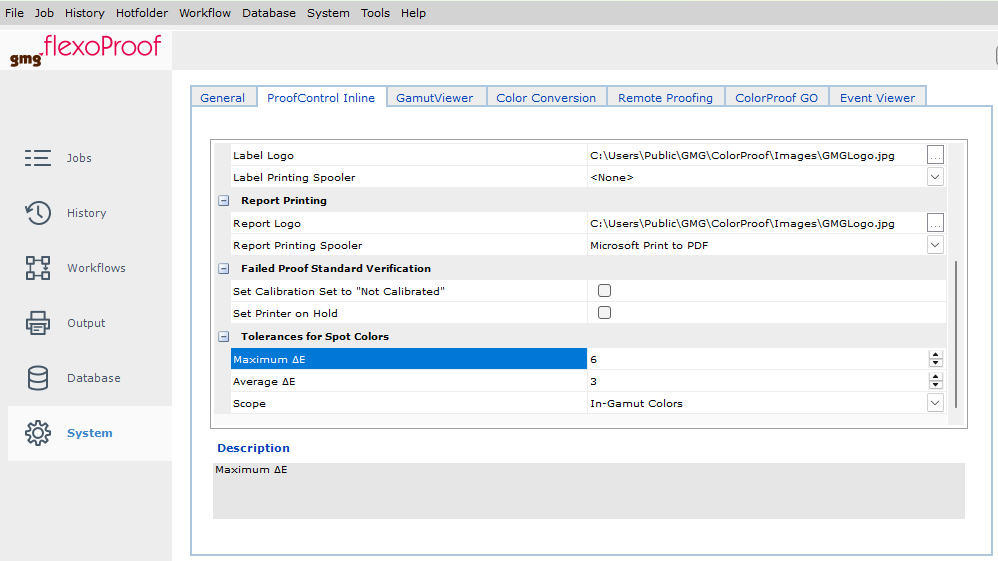The image size is (998, 561).
Task: Collapse Tolerances for Spot Colors section
Action: tap(223, 337)
